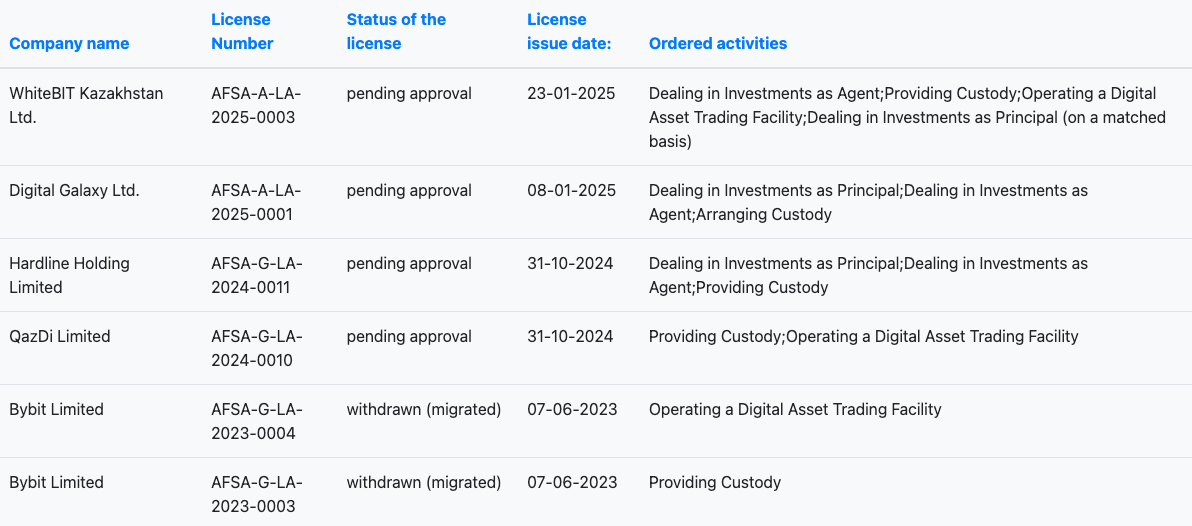Click Digital Galaxy's ordered activities text
Viewport: 1192px width, 526px height.
point(868,202)
